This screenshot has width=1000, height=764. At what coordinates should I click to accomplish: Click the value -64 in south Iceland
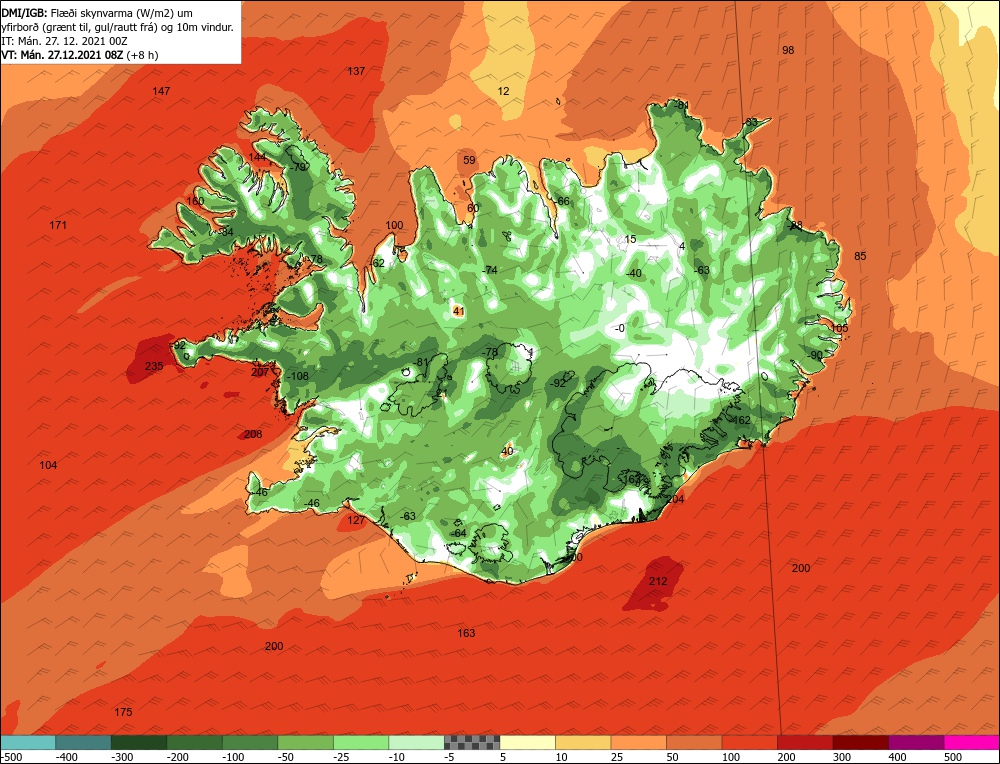458,534
